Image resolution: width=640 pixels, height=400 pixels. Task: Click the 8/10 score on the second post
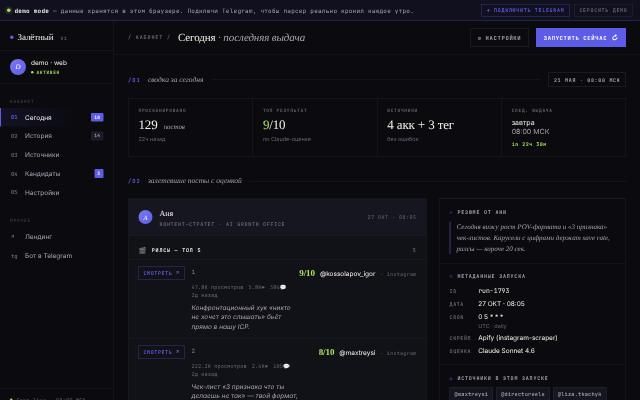tap(326, 352)
